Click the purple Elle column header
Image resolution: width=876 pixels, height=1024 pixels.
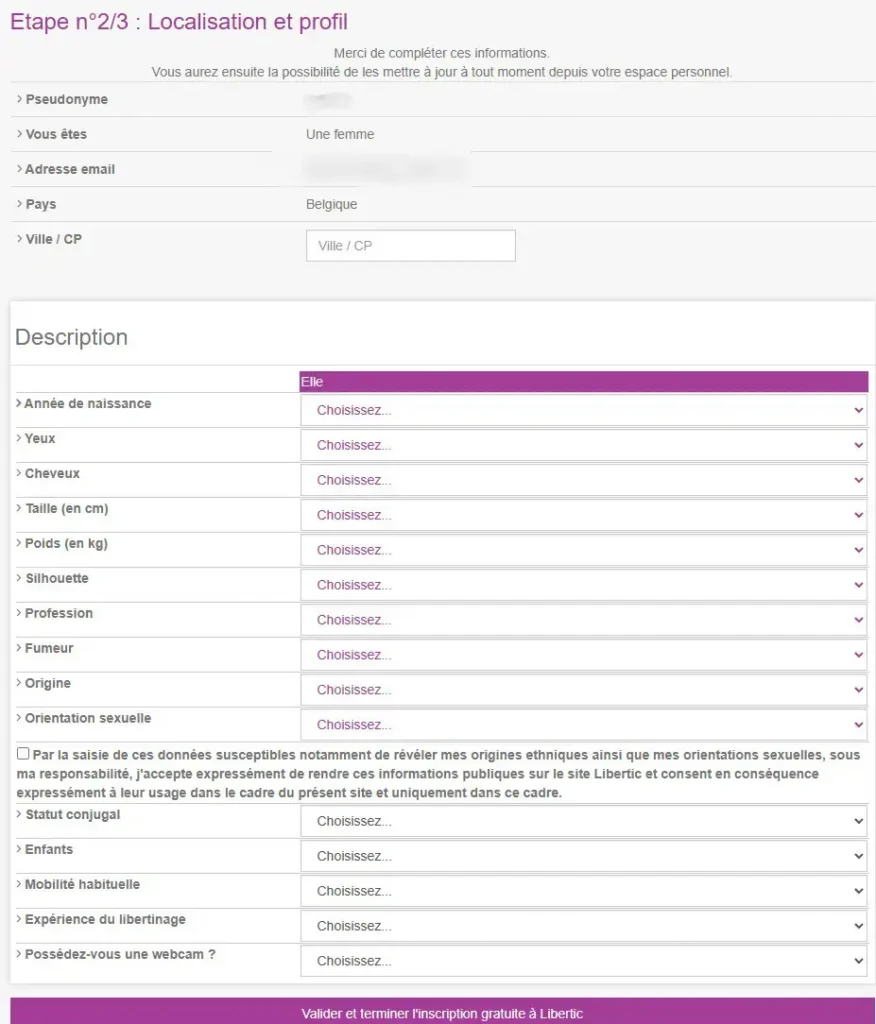pos(583,382)
